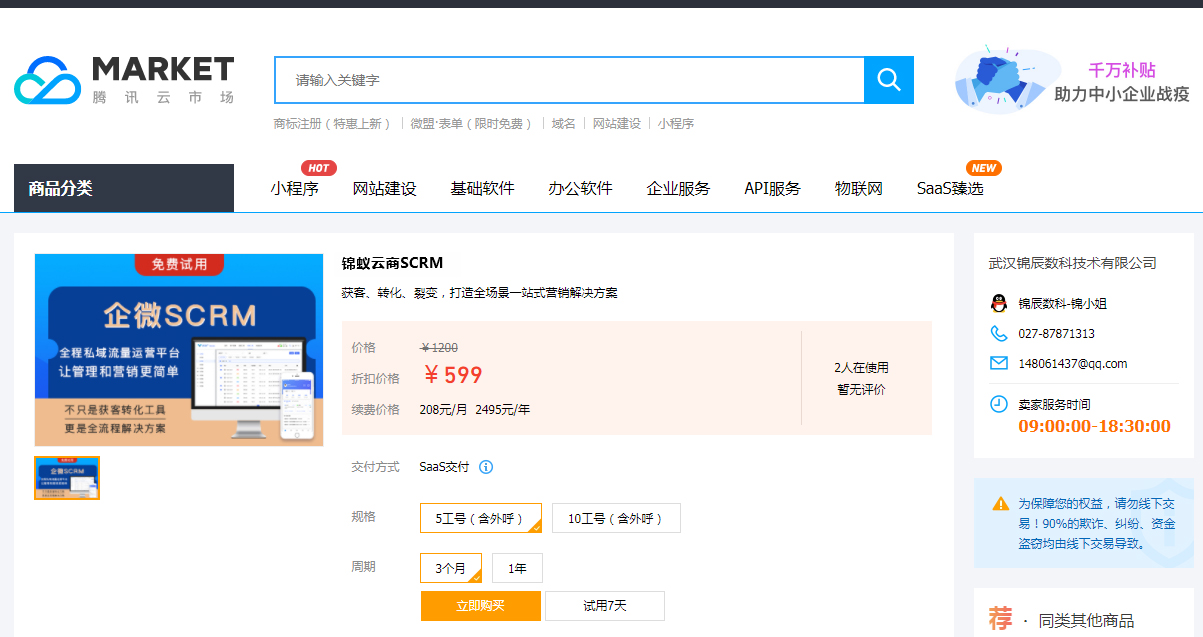The height and width of the screenshot is (637, 1203).
Task: Click the 暂无评价 reviews text
Action: pyautogui.click(x=861, y=389)
